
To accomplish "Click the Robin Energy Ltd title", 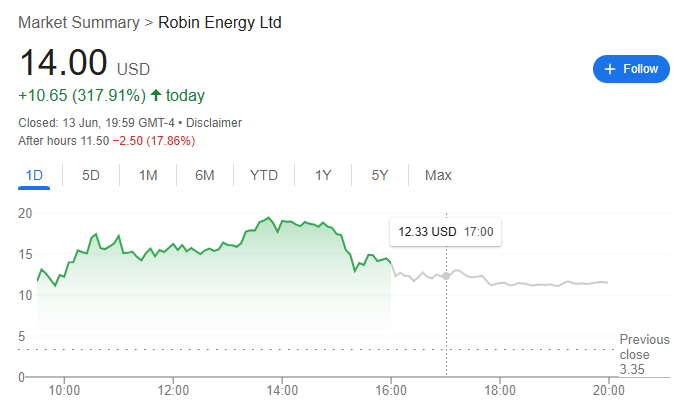I will [220, 22].
